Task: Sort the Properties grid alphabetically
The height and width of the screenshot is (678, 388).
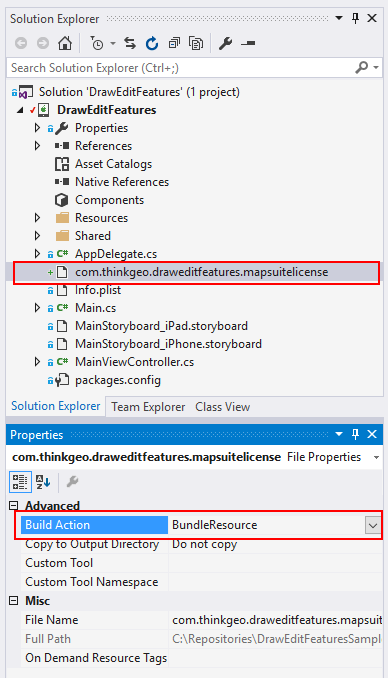Action: point(43,482)
